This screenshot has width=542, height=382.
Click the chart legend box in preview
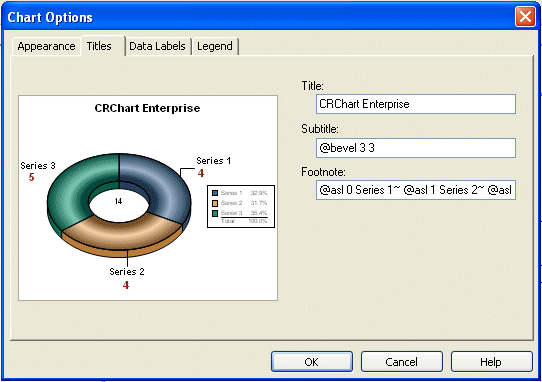241,206
